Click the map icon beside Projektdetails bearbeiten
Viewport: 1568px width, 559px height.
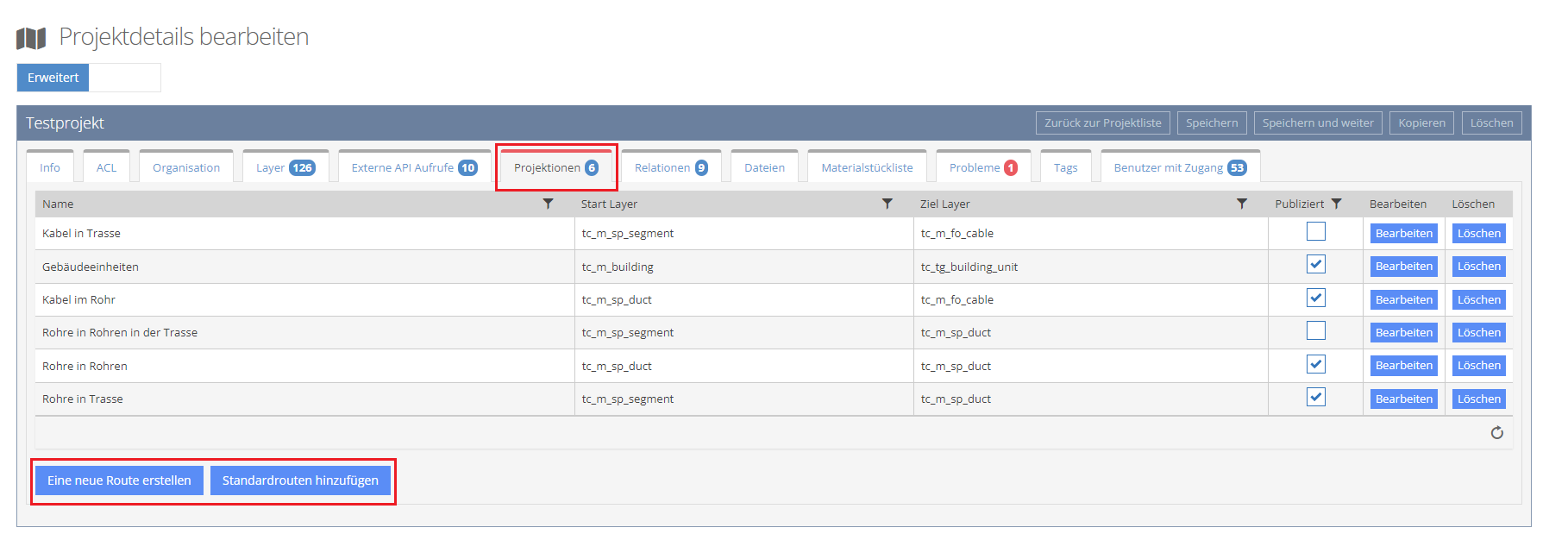[x=31, y=38]
